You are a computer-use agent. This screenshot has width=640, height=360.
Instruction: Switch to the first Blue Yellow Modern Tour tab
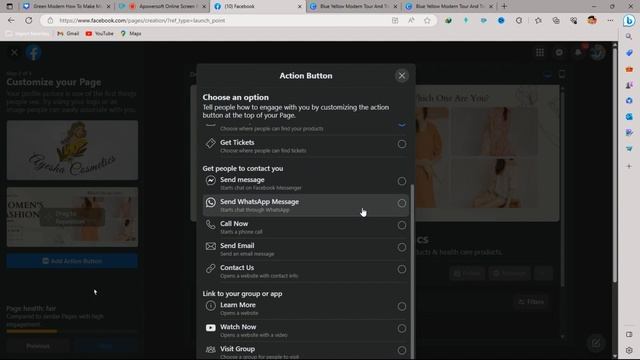point(353,6)
